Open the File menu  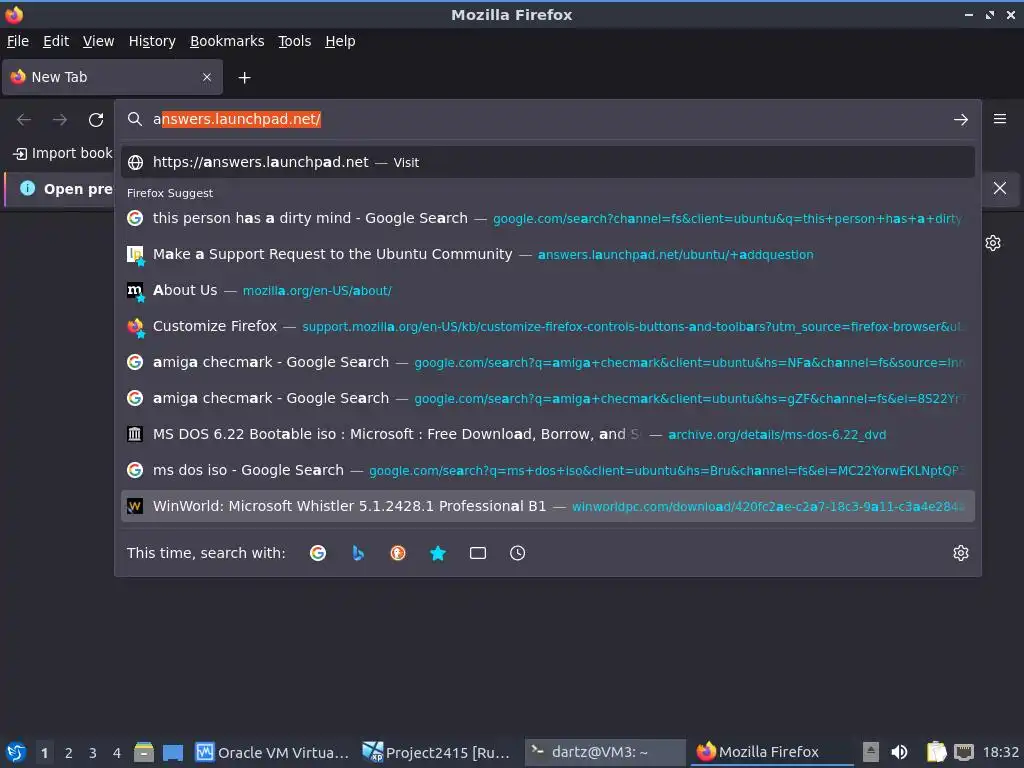(x=18, y=41)
